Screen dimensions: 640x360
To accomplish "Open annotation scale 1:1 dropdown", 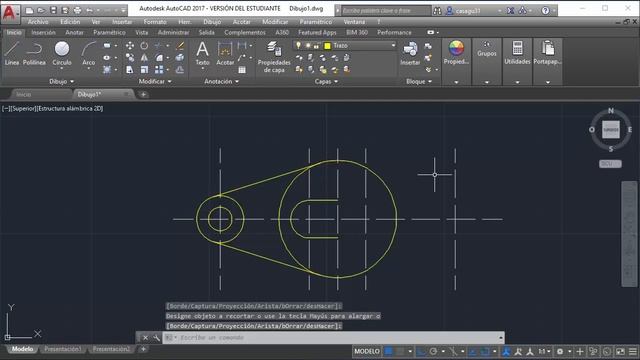I will coord(544,351).
